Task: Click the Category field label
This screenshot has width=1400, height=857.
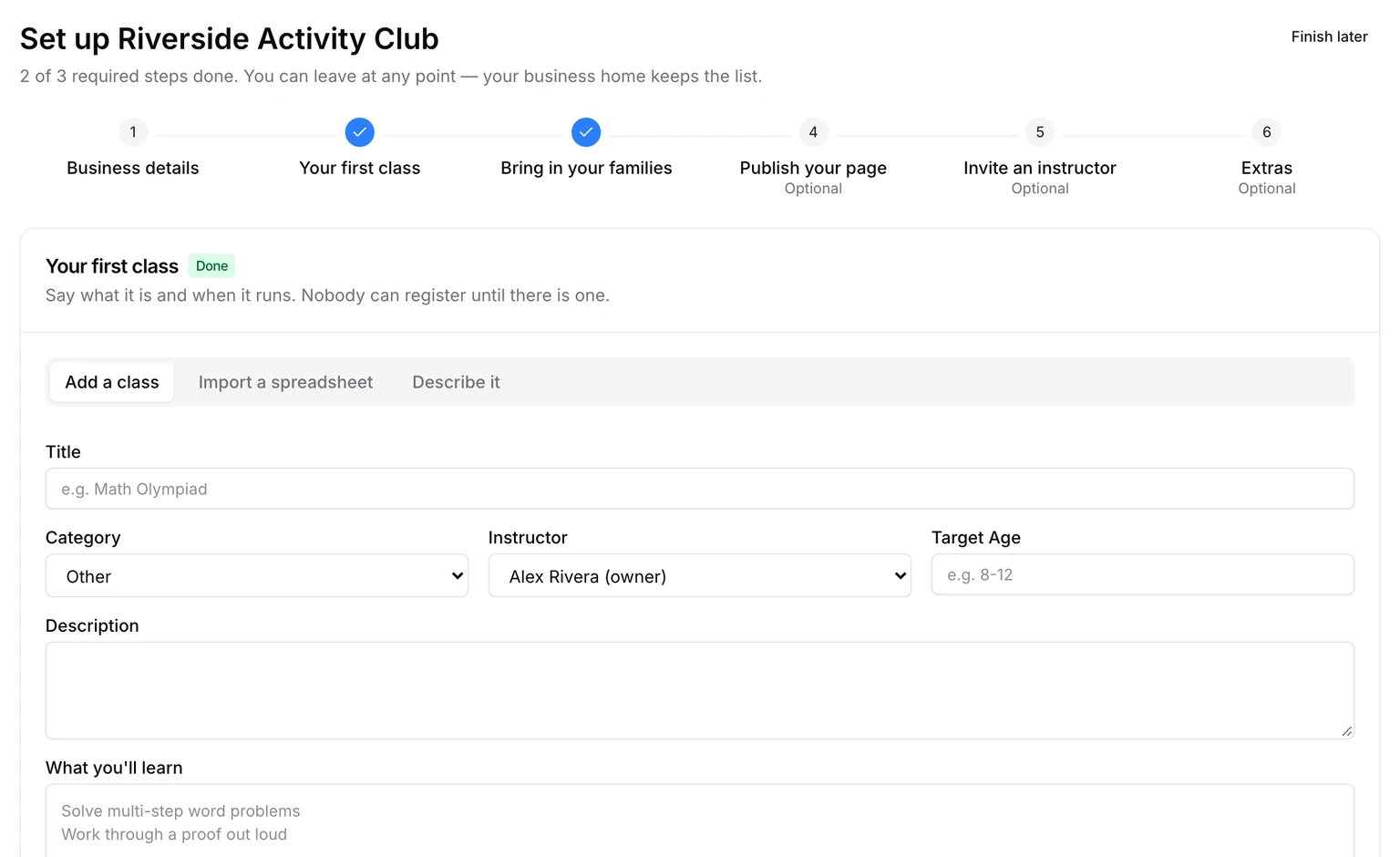Action: coord(83,538)
